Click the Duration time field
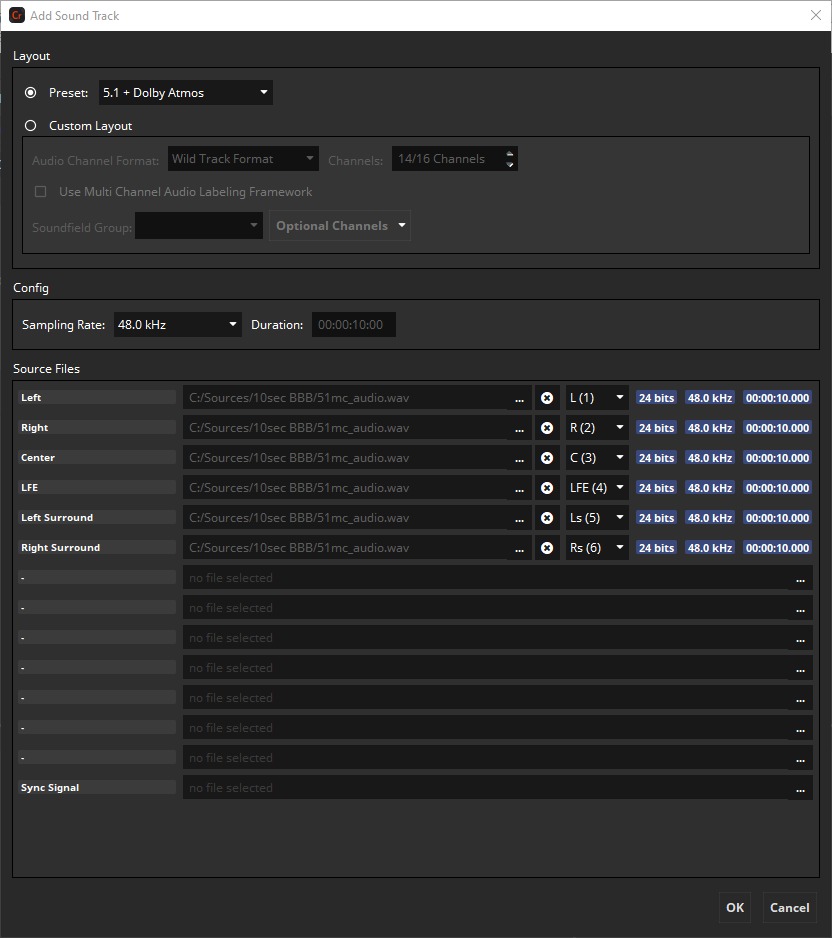Screen dimensions: 832x938 coord(354,325)
